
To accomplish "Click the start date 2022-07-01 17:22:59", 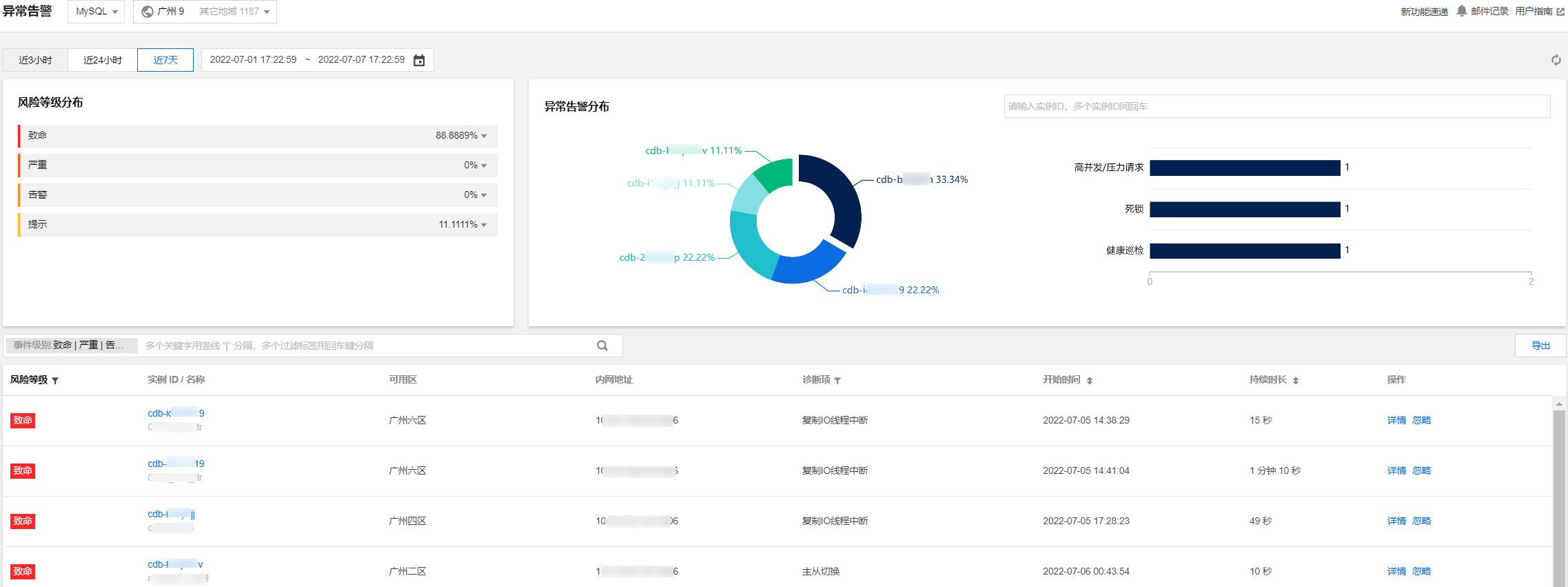I will (253, 60).
